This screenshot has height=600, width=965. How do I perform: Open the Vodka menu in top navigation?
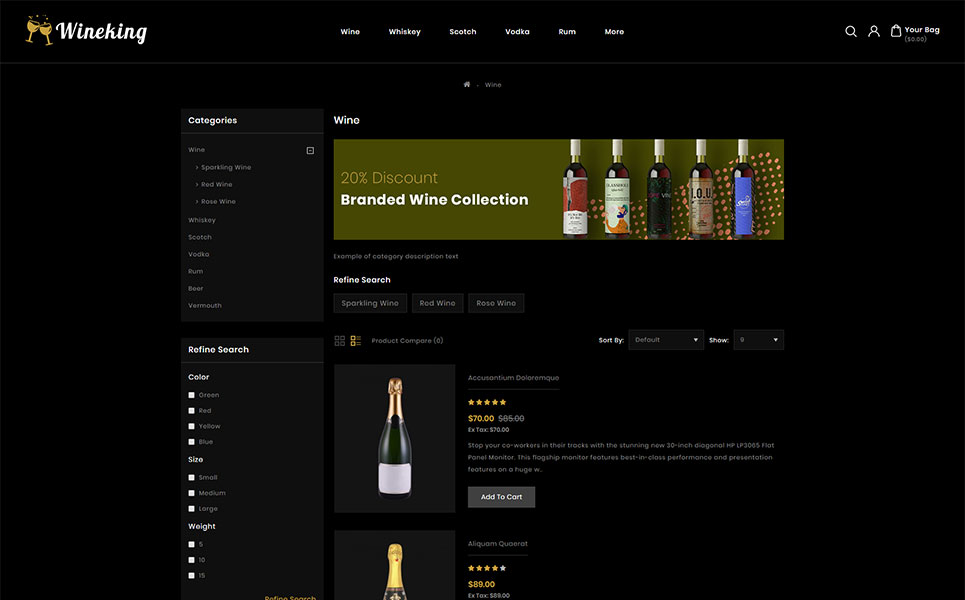tap(517, 31)
